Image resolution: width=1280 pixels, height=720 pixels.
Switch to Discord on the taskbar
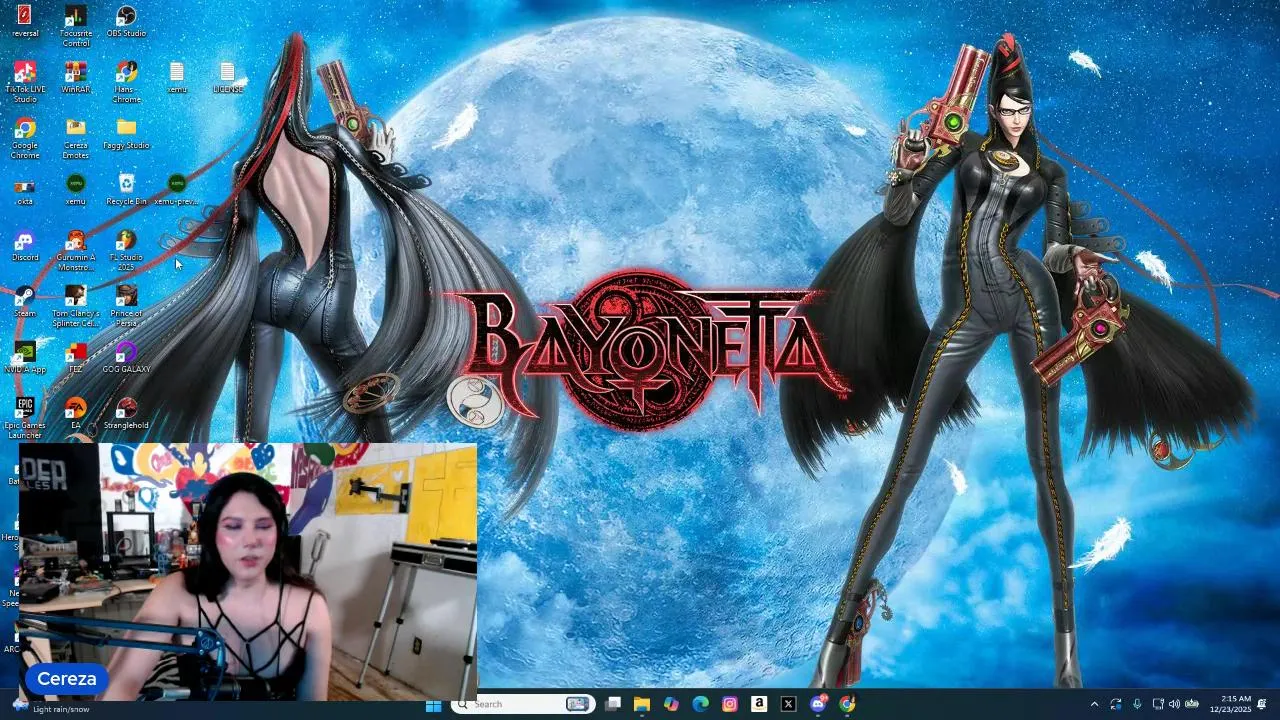click(x=818, y=705)
